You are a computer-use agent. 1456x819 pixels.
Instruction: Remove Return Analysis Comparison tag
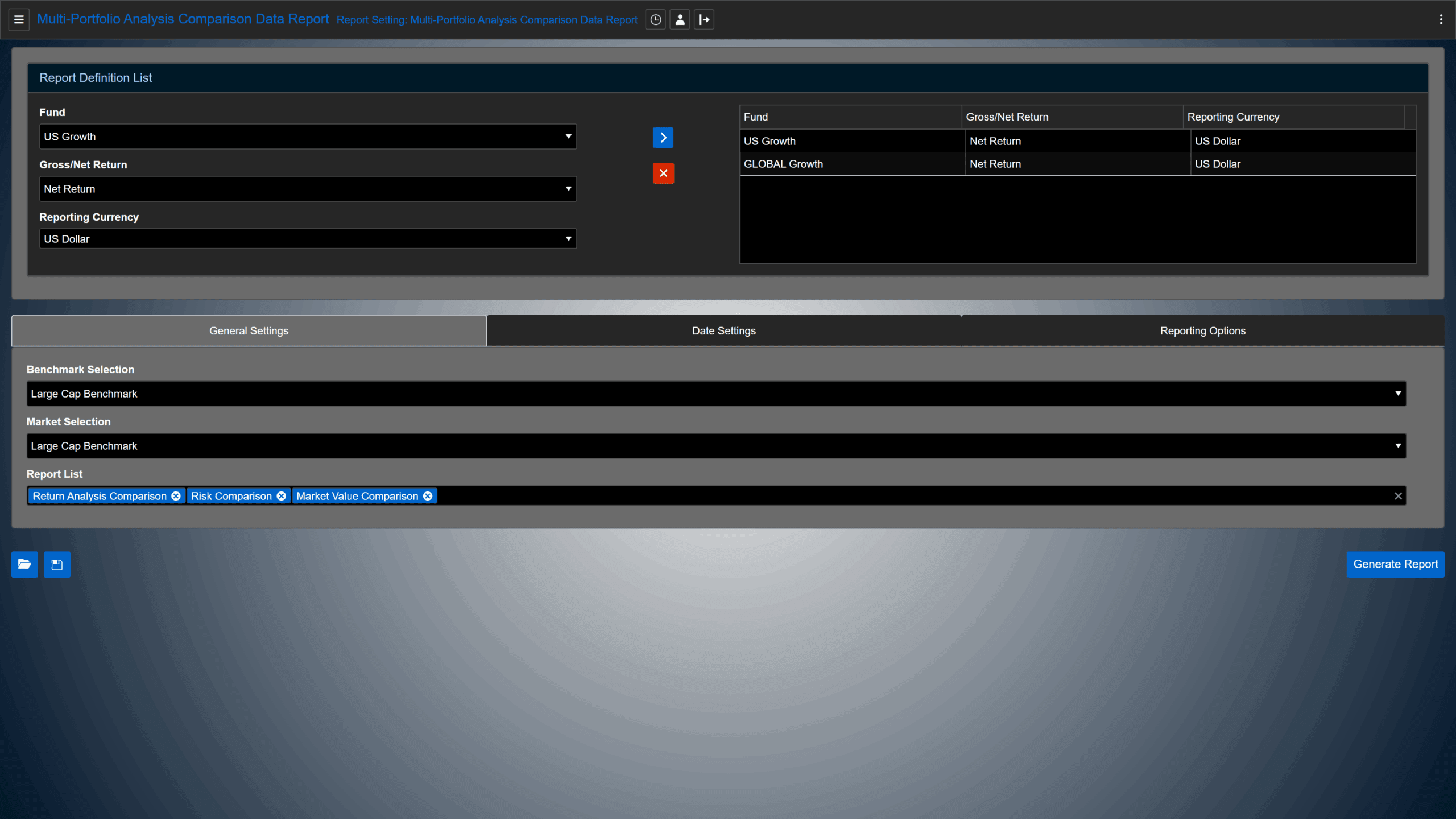[x=176, y=496]
